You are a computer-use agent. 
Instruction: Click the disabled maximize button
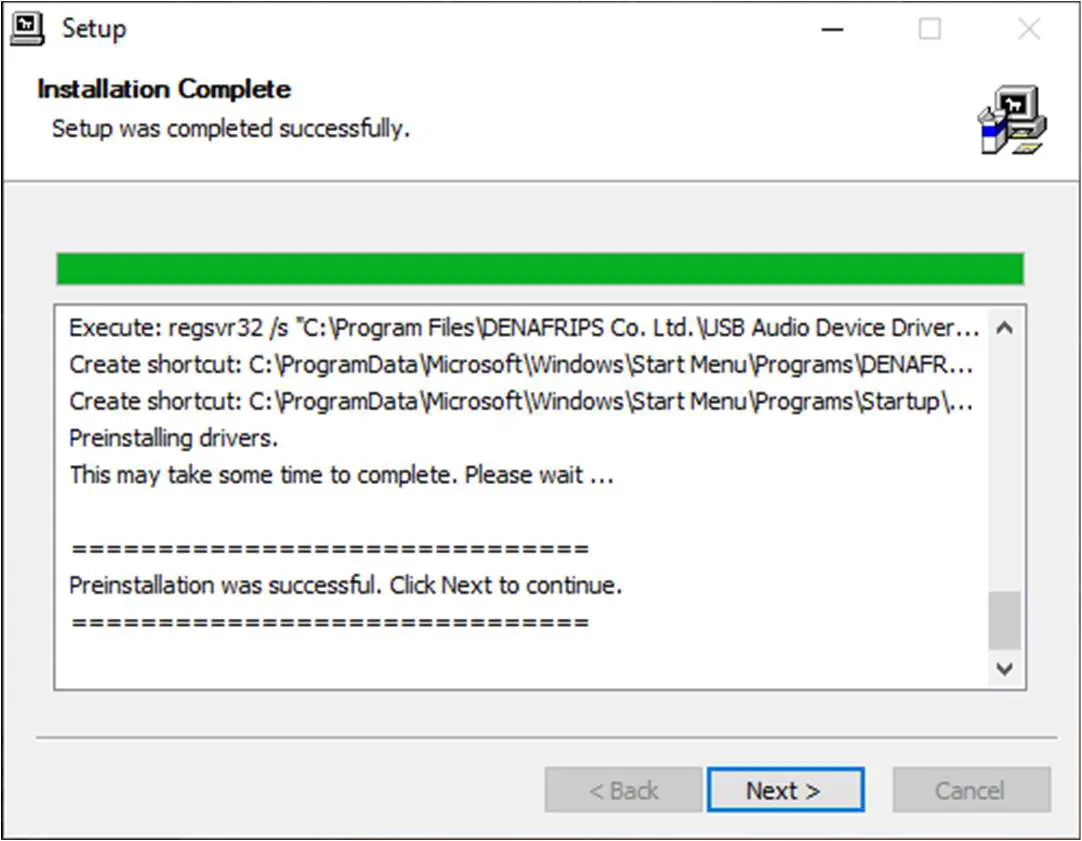(x=930, y=30)
